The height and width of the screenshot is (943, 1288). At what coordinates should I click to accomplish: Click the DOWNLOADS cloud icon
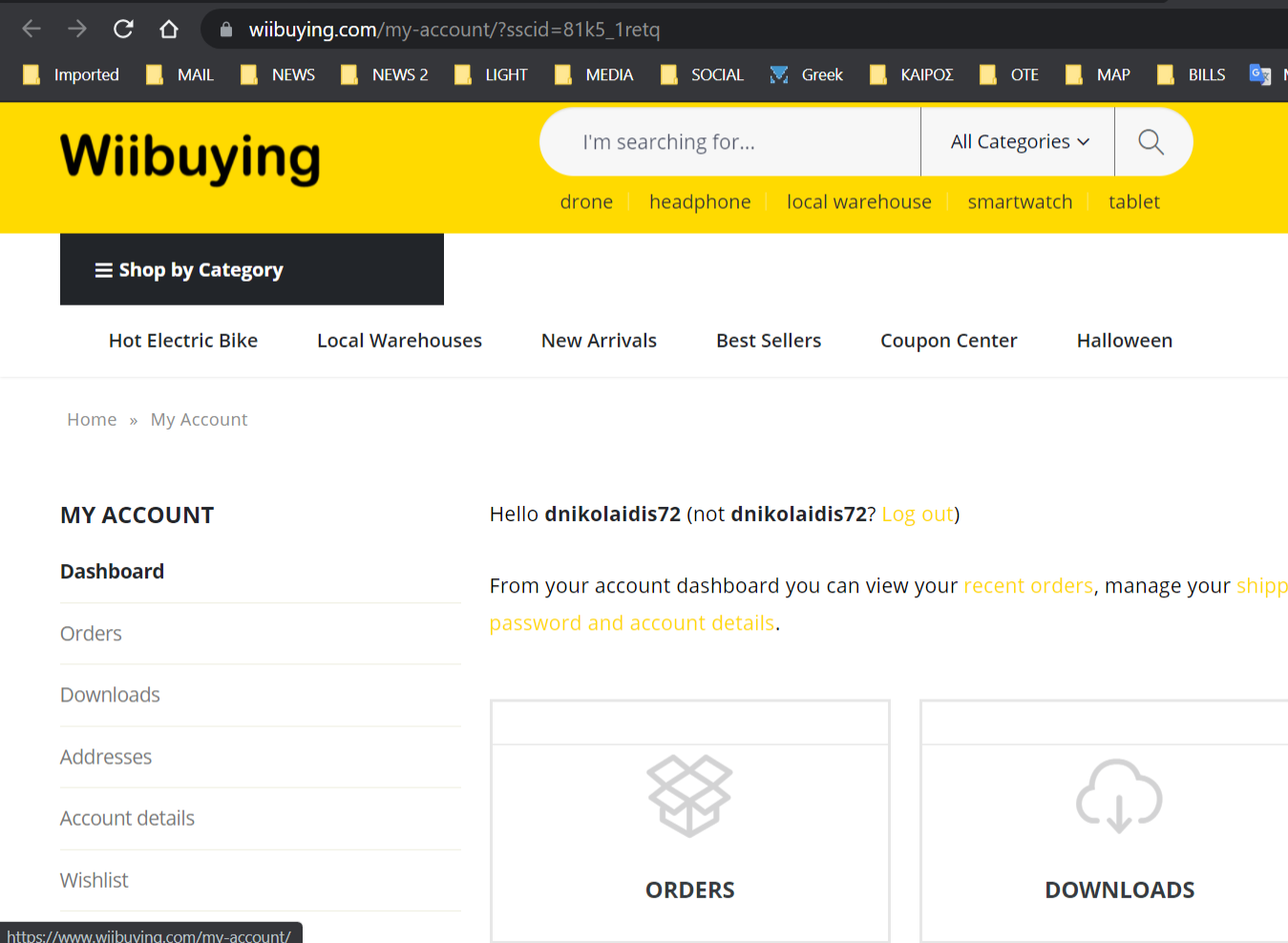point(1119,796)
